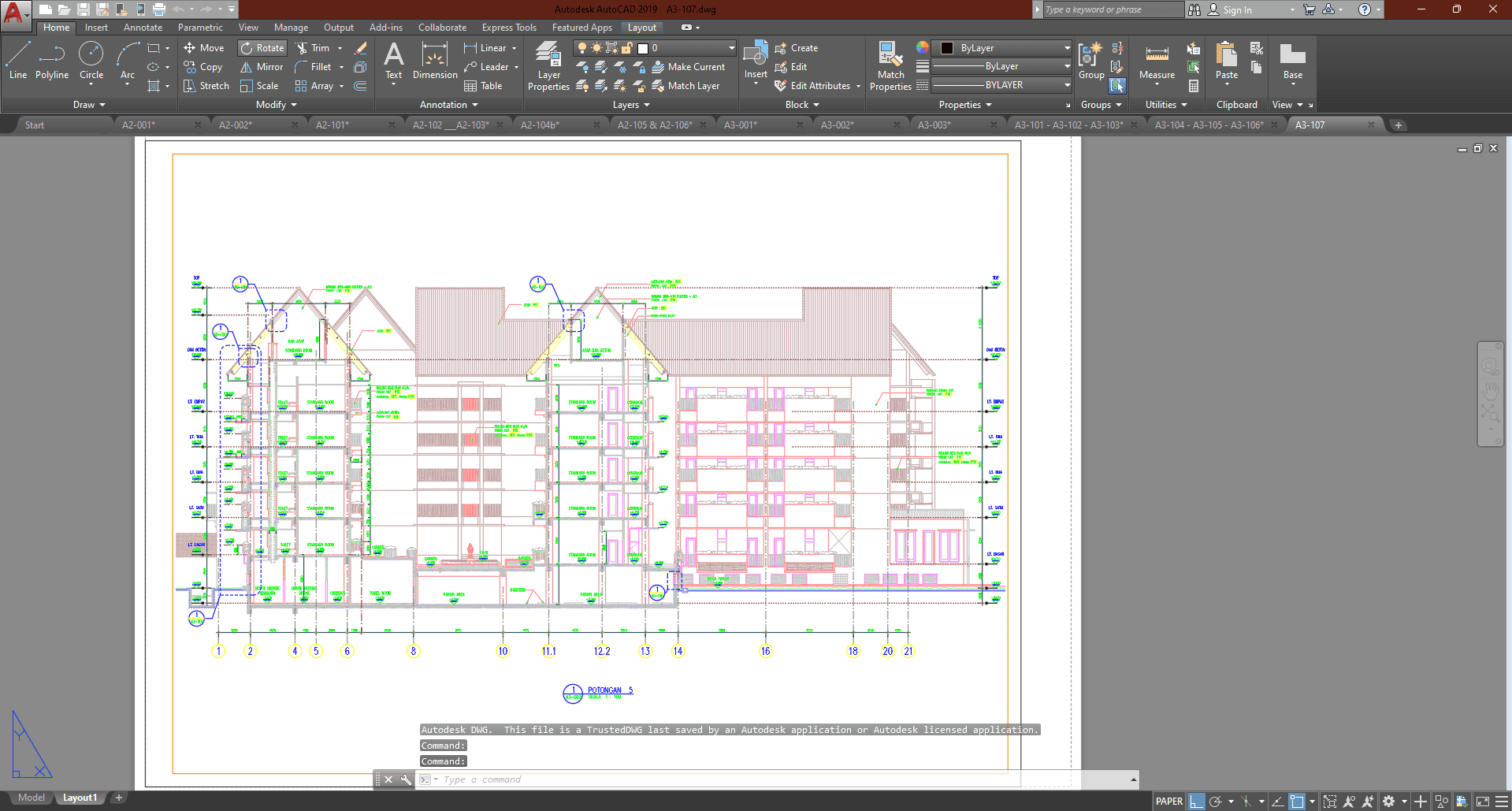Open the Annotate ribbon tab

tap(143, 28)
